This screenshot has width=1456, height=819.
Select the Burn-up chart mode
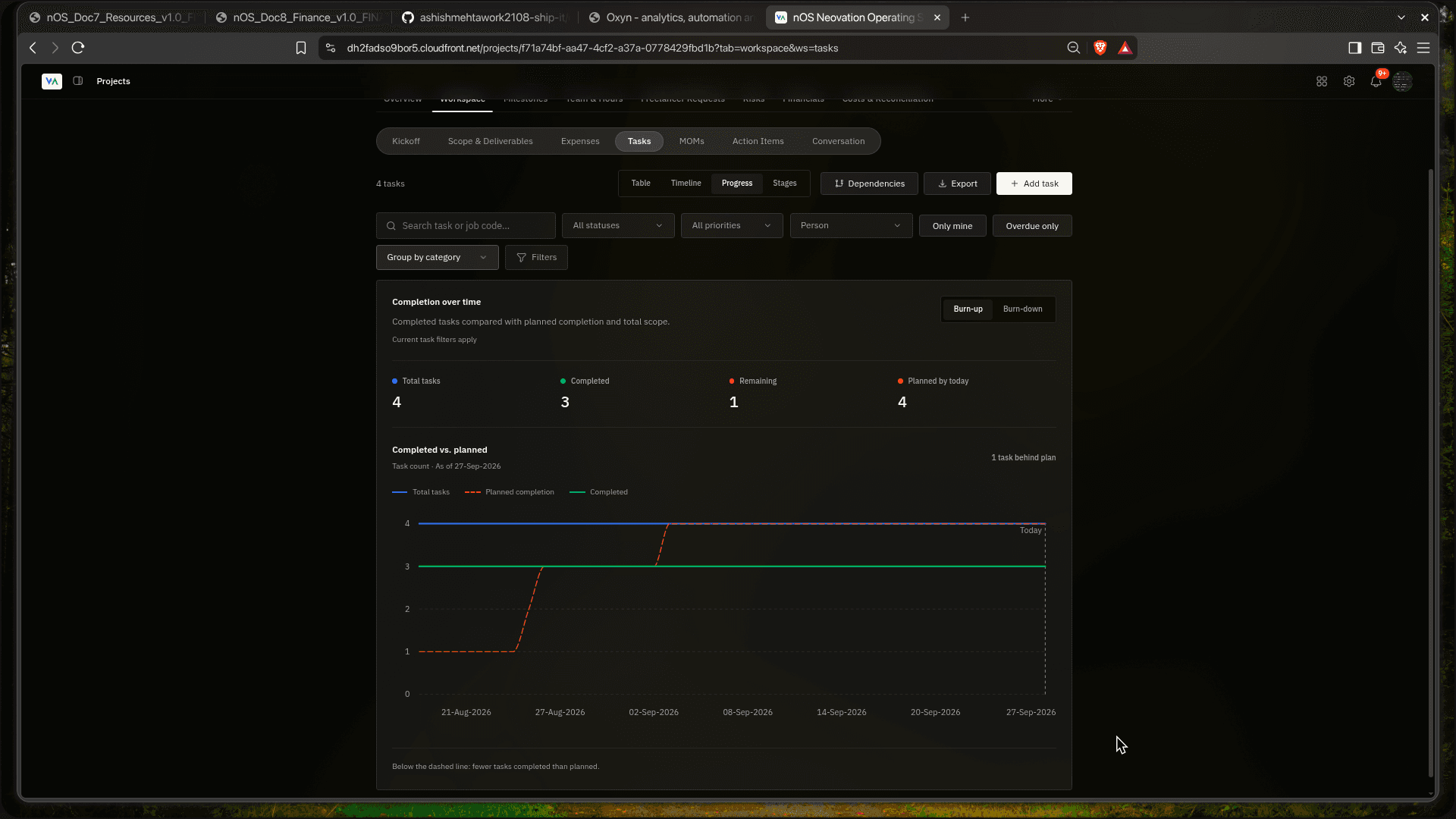(968, 309)
